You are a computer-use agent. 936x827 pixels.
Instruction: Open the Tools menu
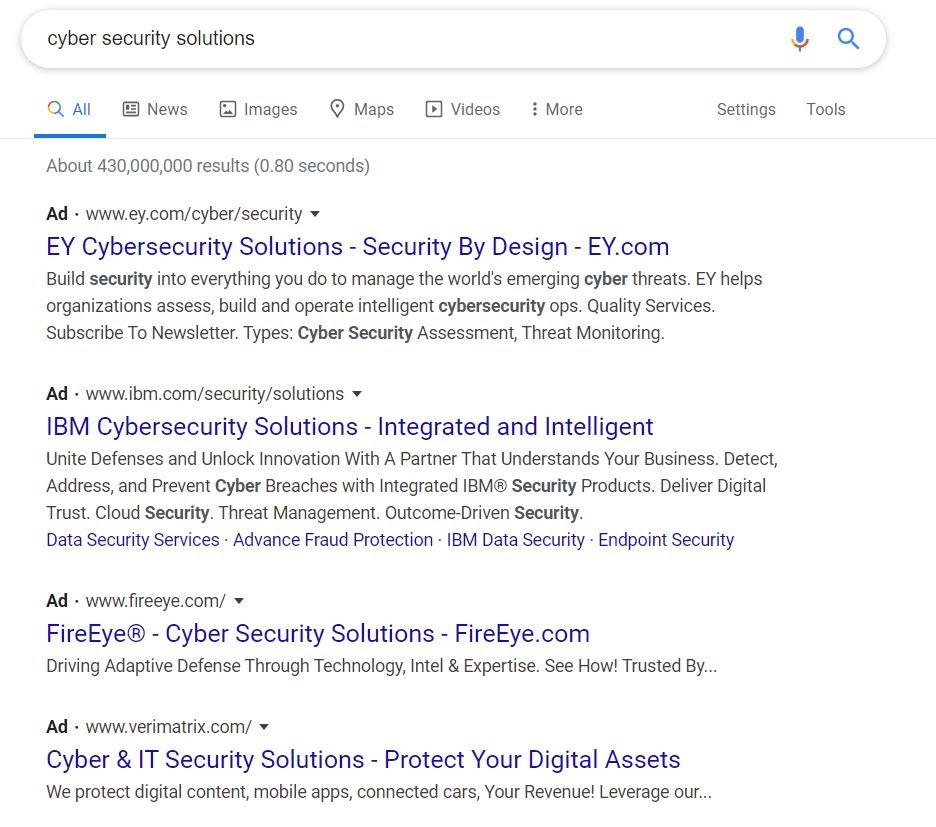click(x=826, y=109)
